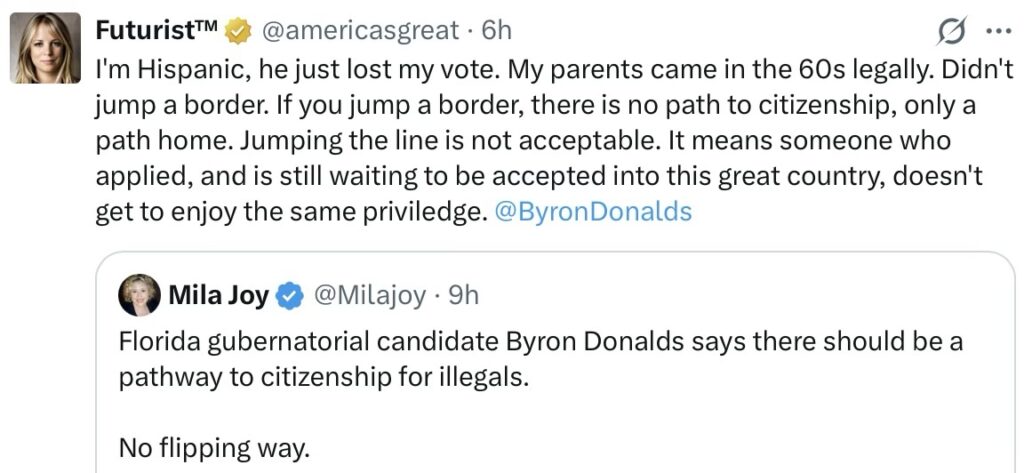Image resolution: width=1024 pixels, height=473 pixels.
Task: Click the Grok slashed-circle icon
Action: 951,33
